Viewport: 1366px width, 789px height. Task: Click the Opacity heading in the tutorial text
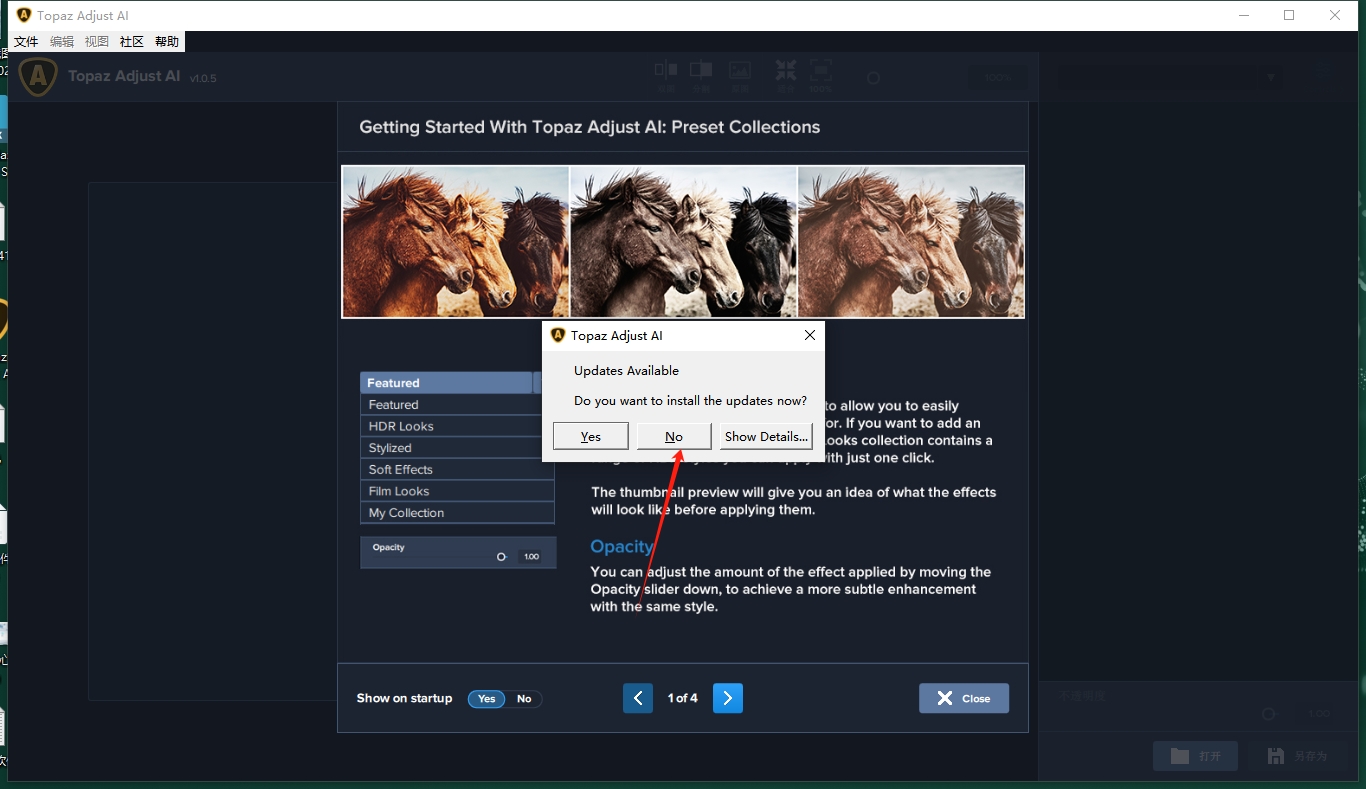coord(622,546)
